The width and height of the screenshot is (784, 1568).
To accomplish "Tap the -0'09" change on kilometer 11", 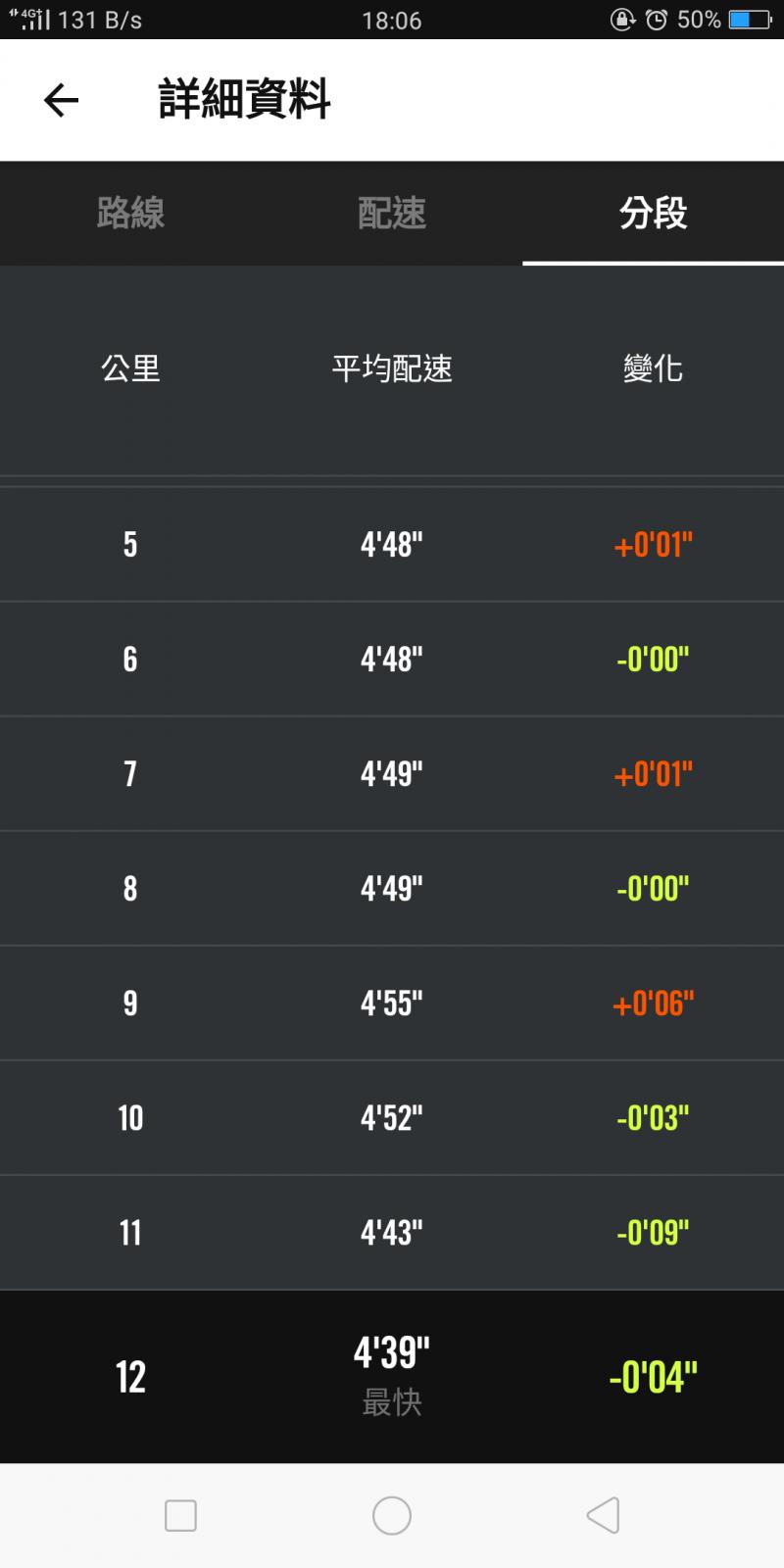I will [x=653, y=1233].
